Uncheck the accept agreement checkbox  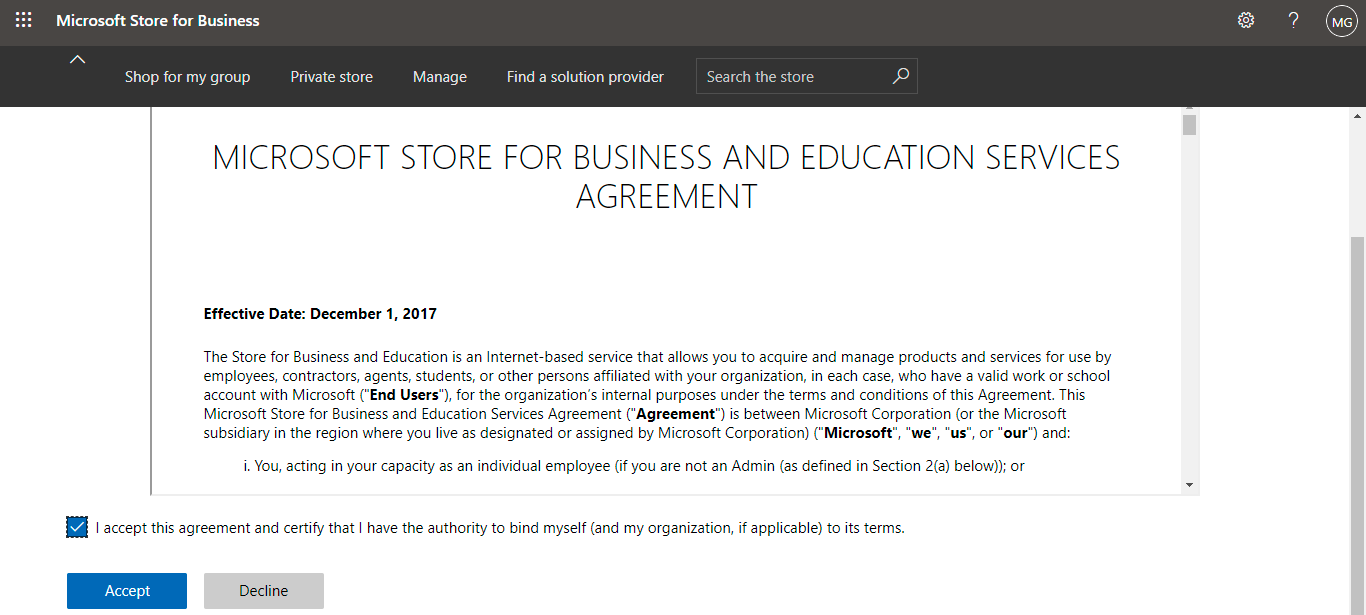coord(77,527)
